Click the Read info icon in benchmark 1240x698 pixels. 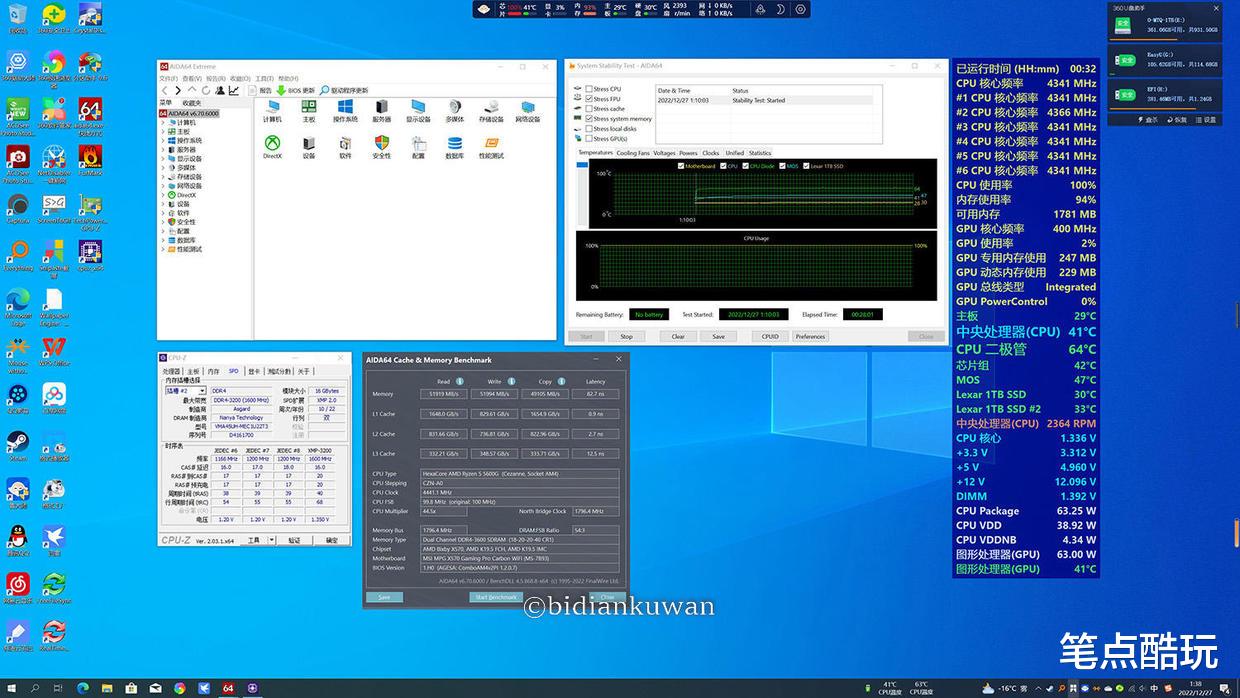tap(460, 381)
